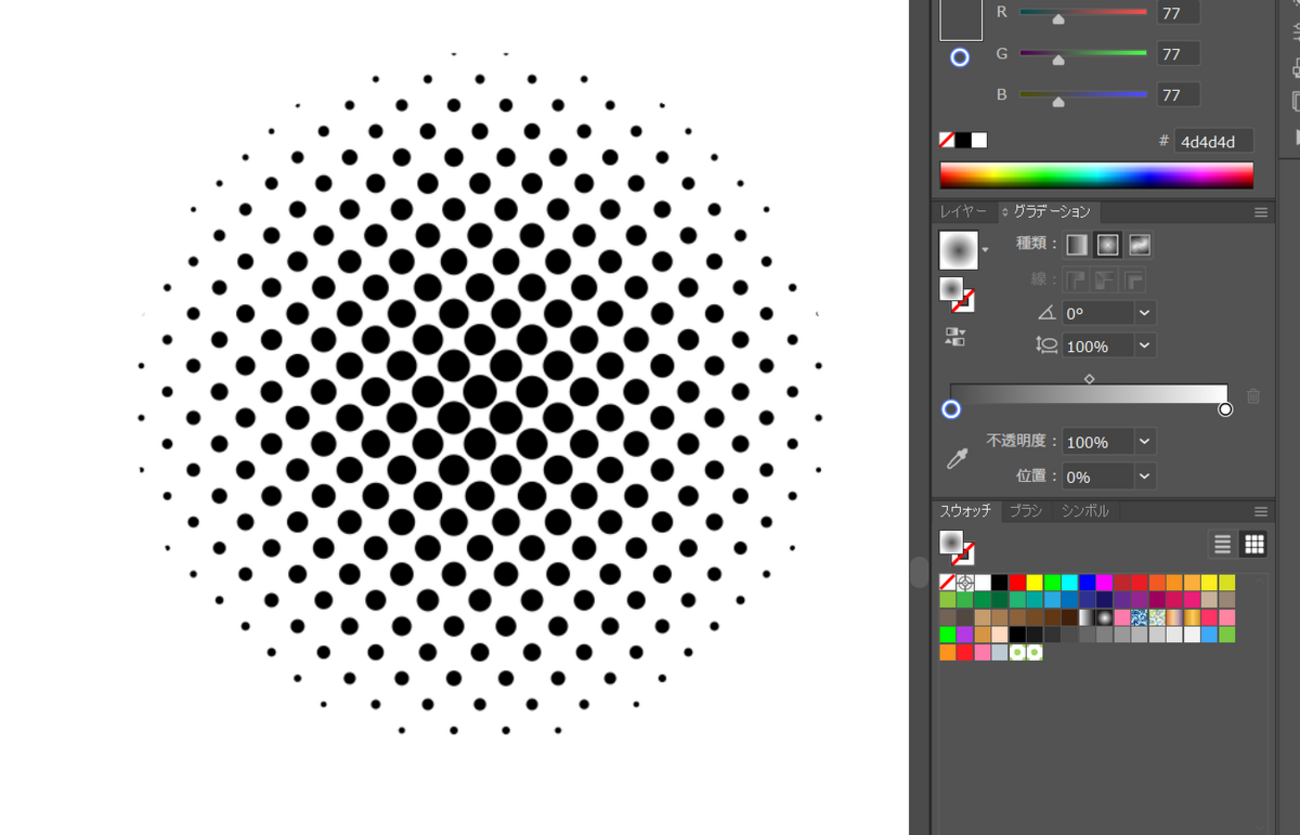
Task: Click the B value input field
Action: [x=1178, y=95]
